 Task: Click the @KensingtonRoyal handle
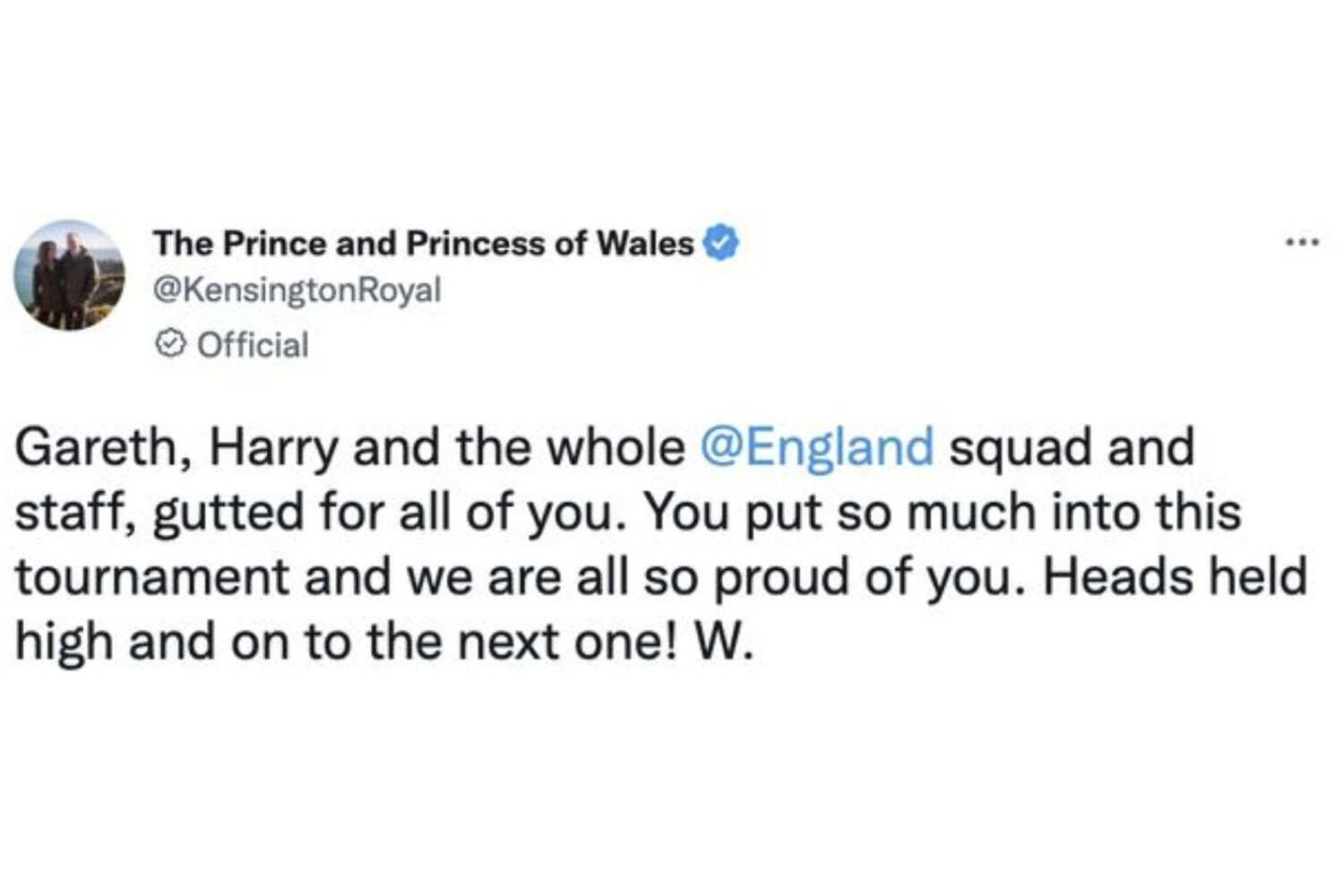pyautogui.click(x=297, y=289)
